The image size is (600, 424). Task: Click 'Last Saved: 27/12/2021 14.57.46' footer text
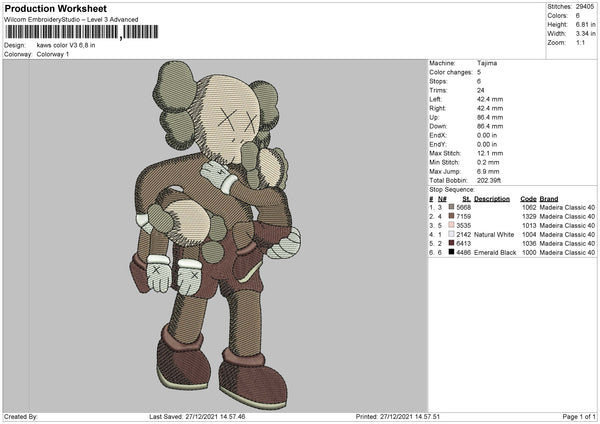197,416
